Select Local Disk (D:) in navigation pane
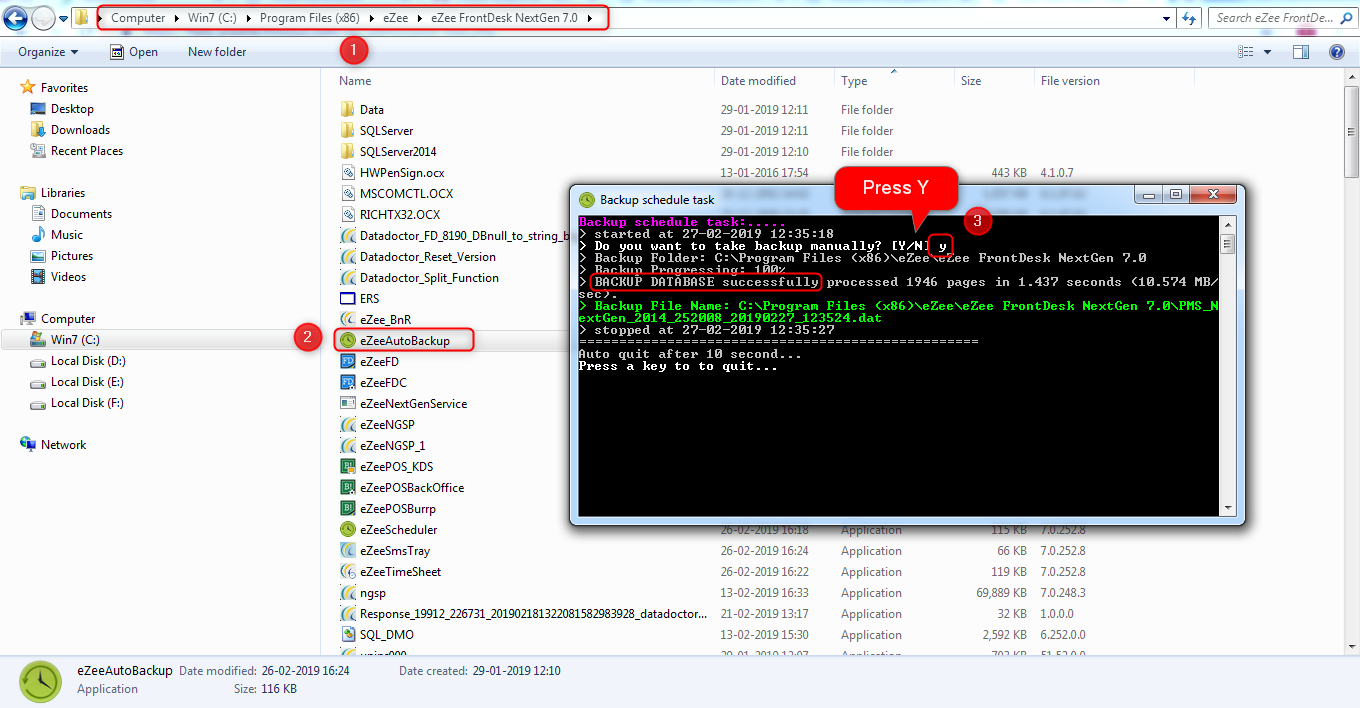 pos(88,361)
